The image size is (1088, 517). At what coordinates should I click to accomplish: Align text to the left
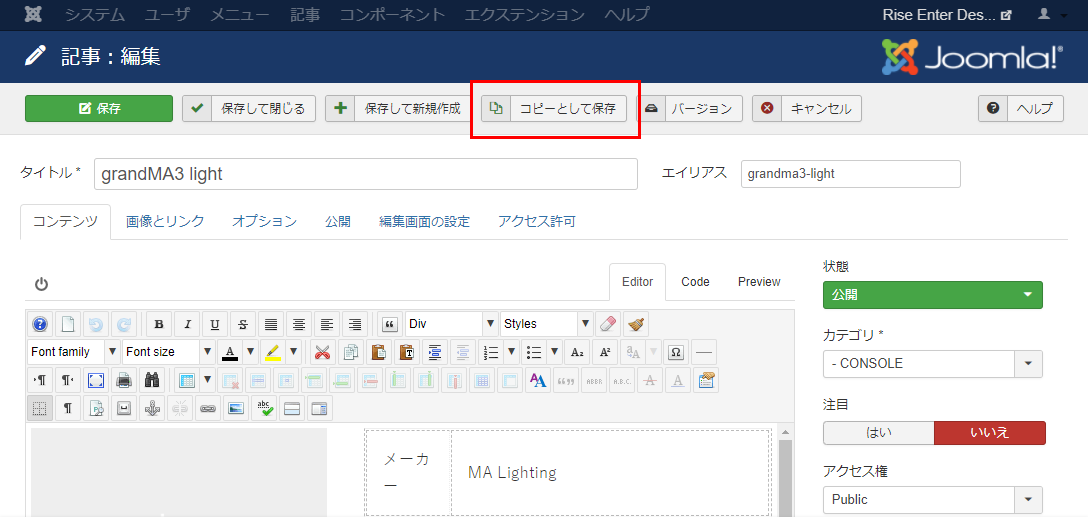tap(327, 324)
